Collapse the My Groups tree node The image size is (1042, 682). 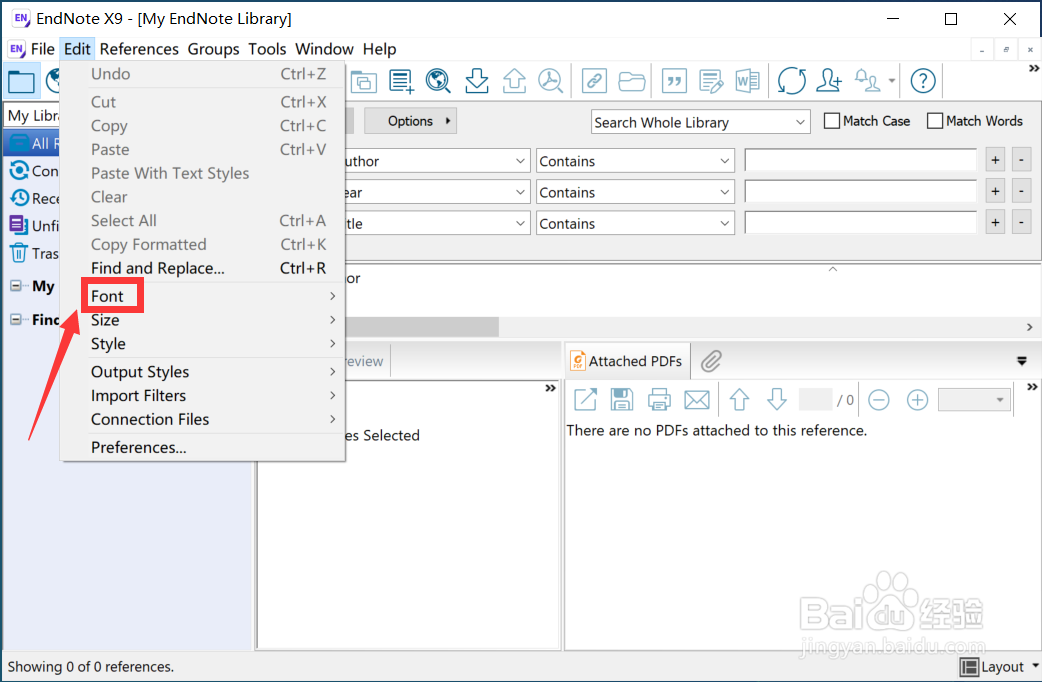click(16, 286)
